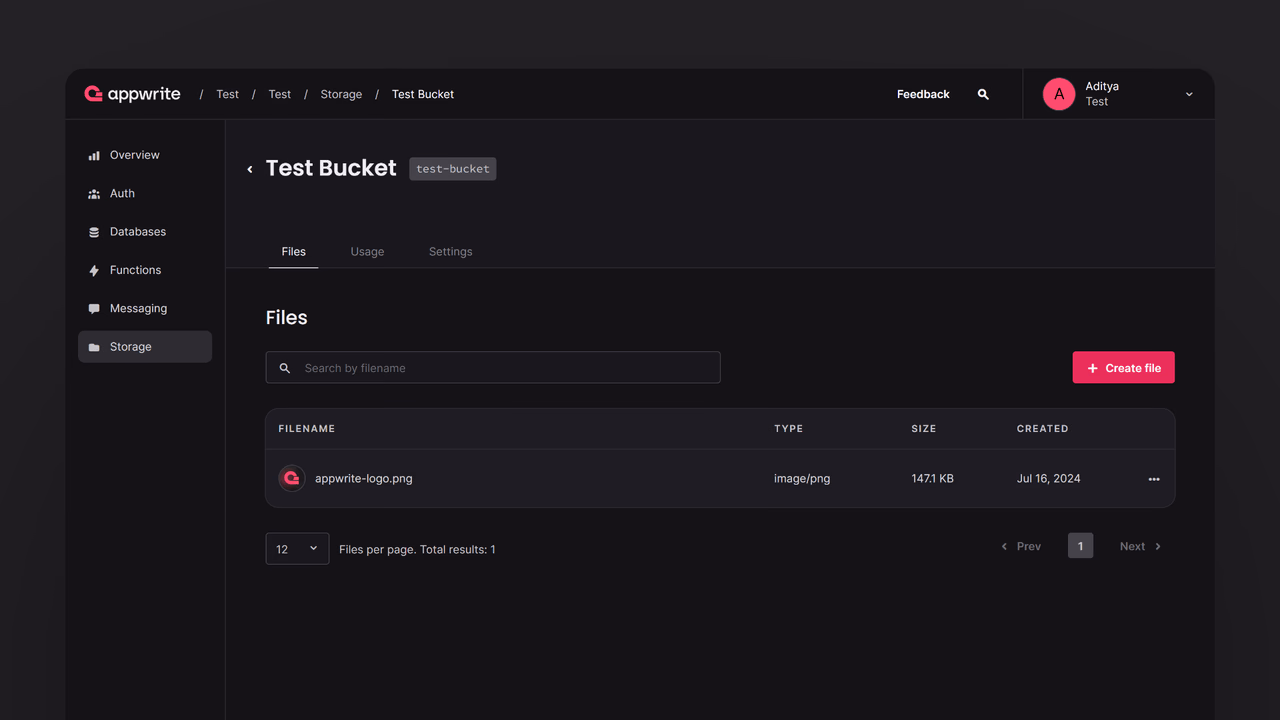
Task: Focus the Search by filename field
Action: pyautogui.click(x=493, y=368)
